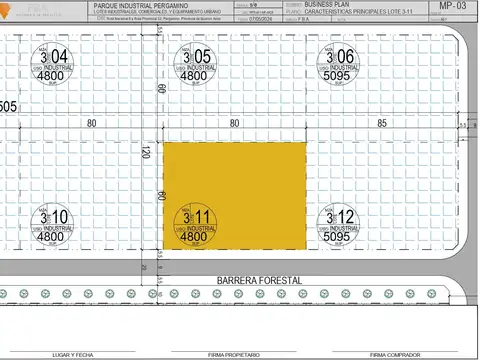
Task: Click the 'MP-03' sheet number
Action: pyautogui.click(x=452, y=6)
